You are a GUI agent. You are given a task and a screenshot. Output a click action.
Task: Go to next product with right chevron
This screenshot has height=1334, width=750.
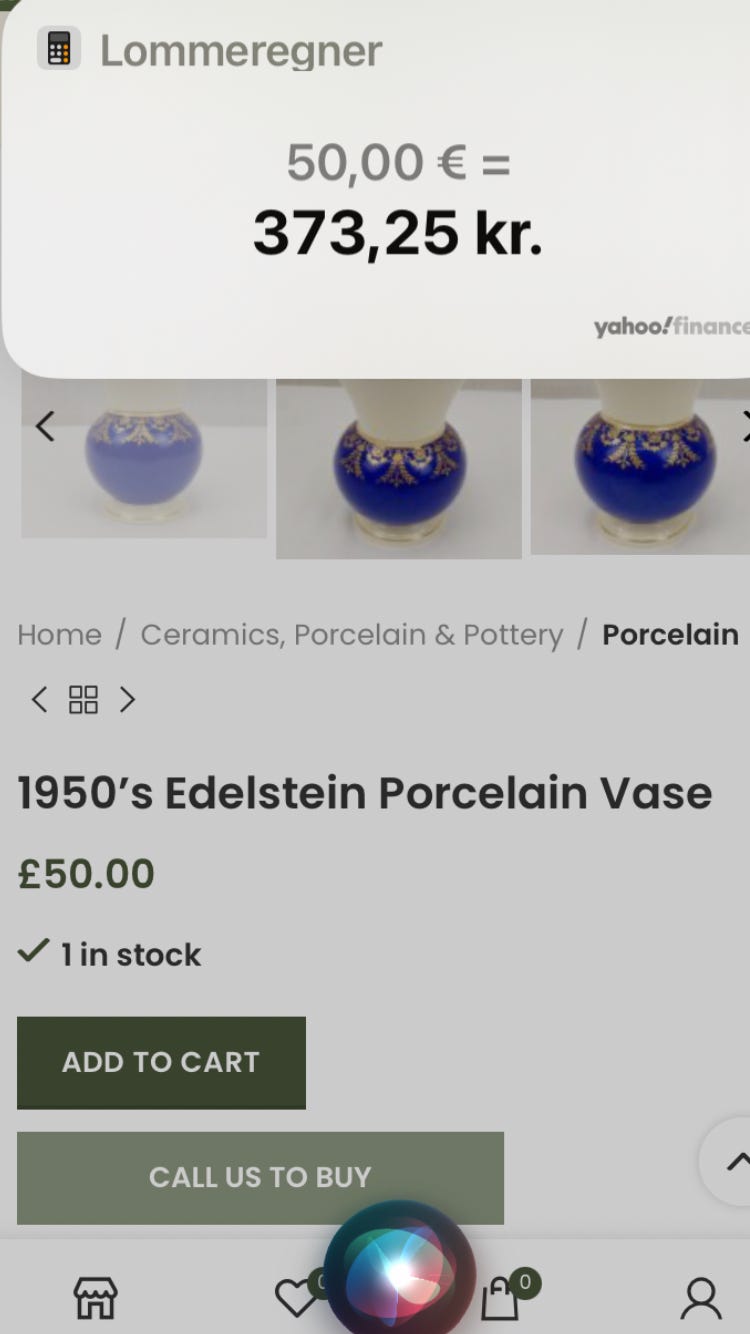[x=127, y=700]
